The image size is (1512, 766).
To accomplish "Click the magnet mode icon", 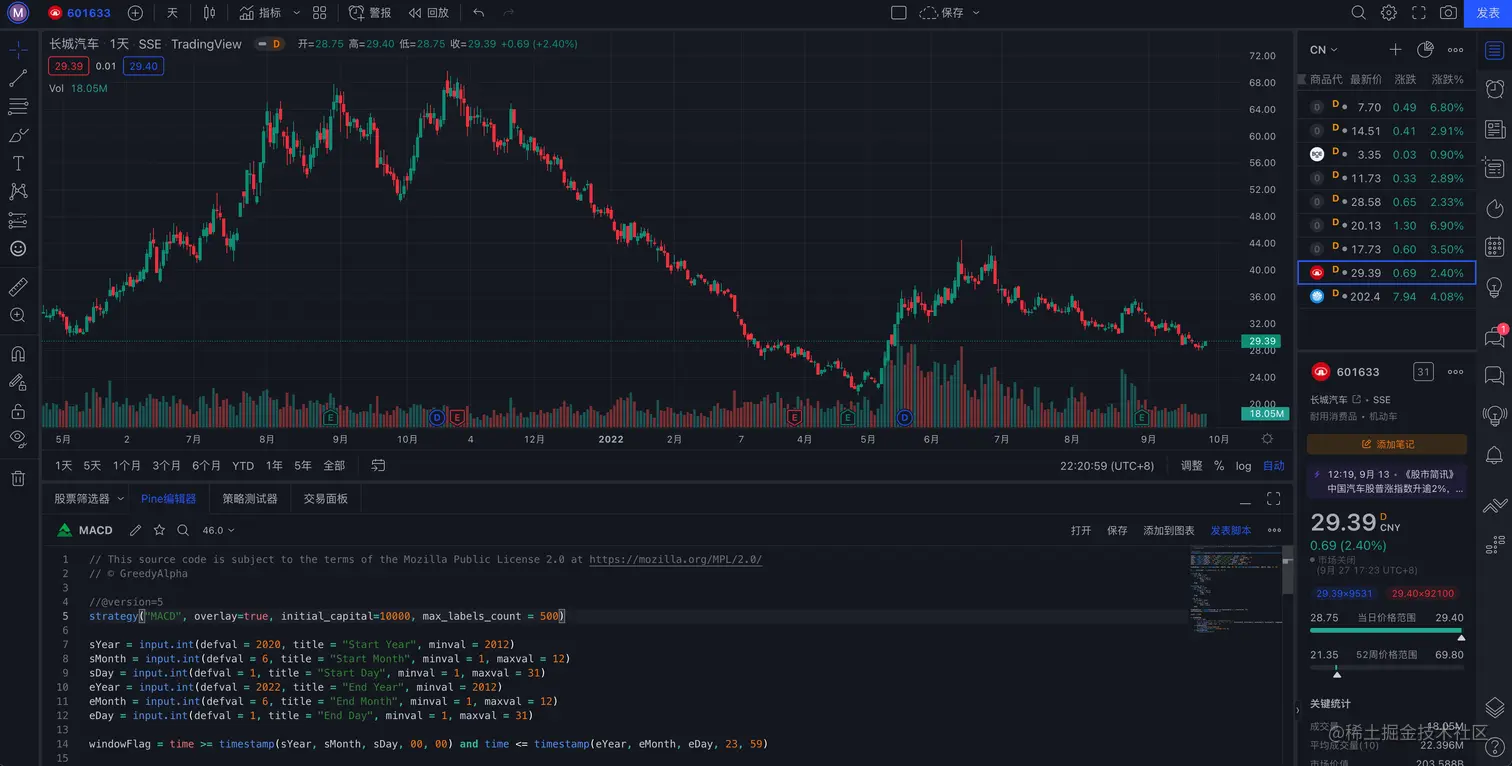I will [18, 354].
